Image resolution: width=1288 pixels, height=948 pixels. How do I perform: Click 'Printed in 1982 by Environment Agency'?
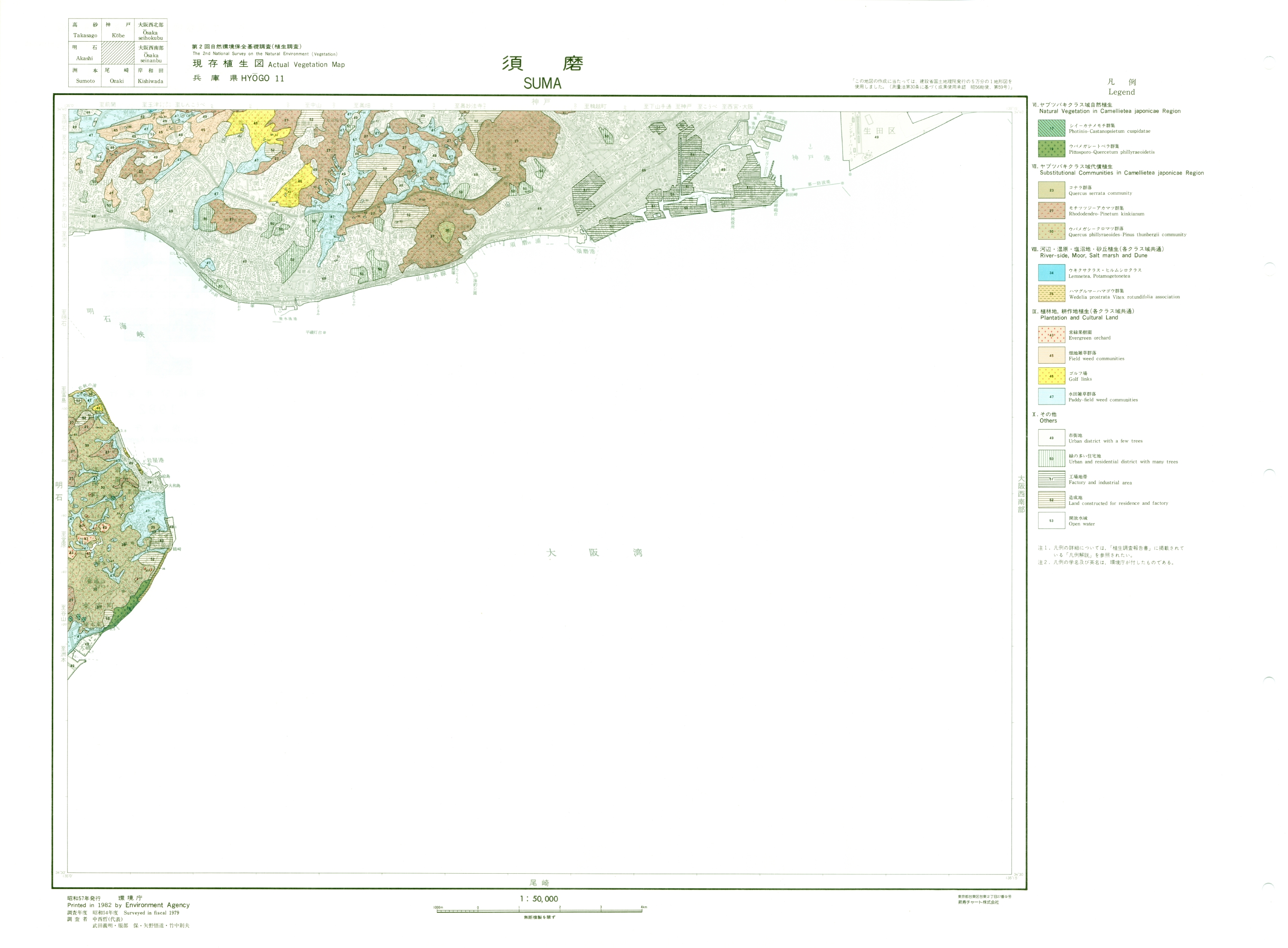[x=128, y=905]
